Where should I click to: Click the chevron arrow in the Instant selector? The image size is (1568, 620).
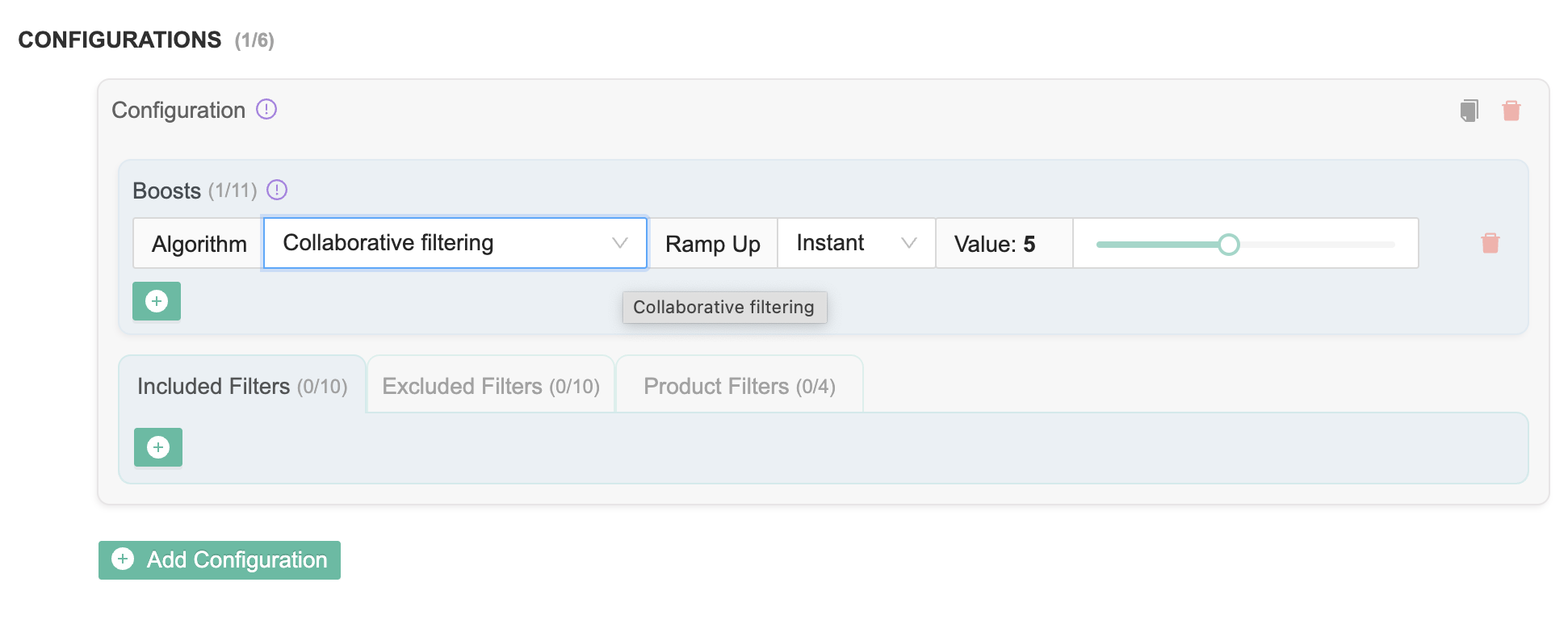click(908, 243)
